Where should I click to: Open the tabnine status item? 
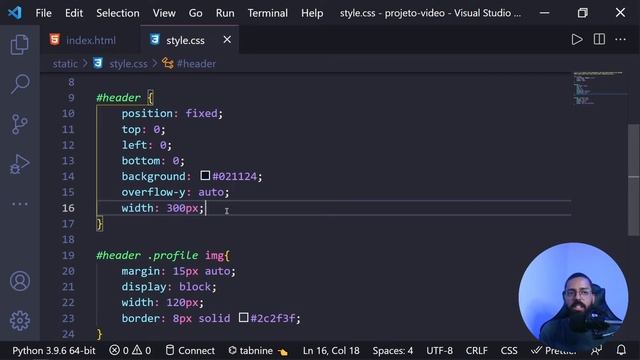point(258,350)
